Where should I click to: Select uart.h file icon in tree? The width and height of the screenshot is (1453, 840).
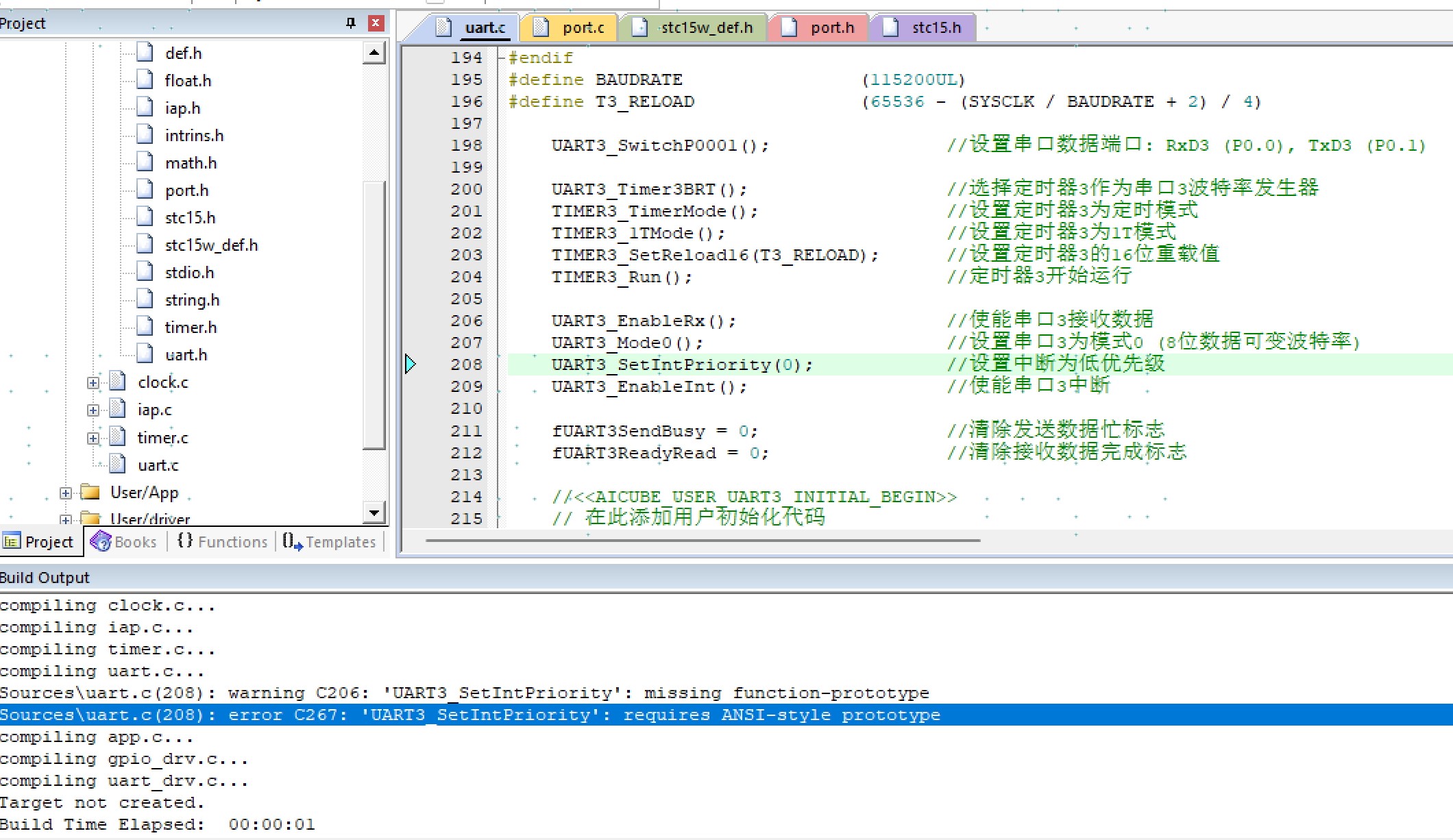145,354
